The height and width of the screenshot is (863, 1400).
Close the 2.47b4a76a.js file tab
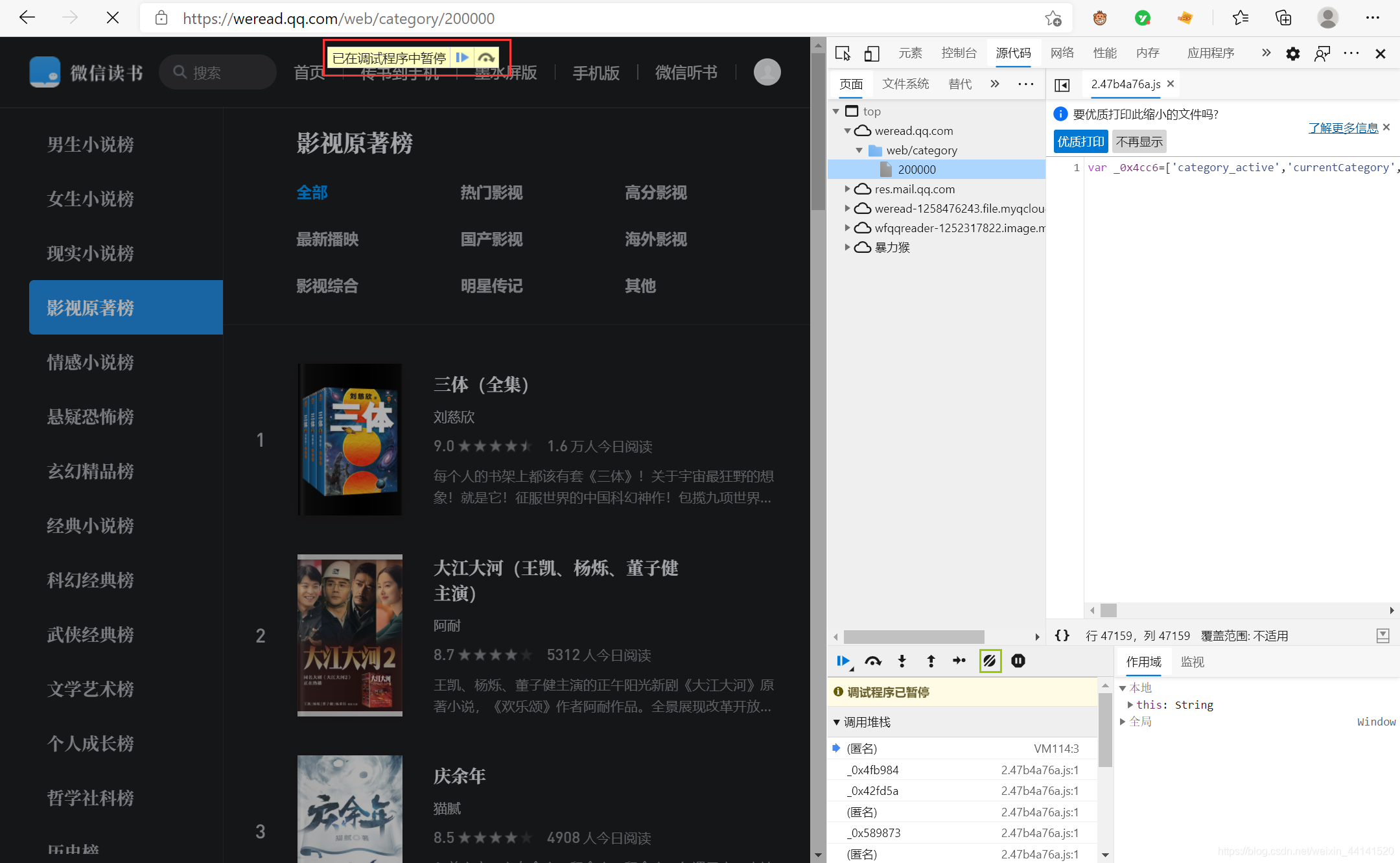1171,84
